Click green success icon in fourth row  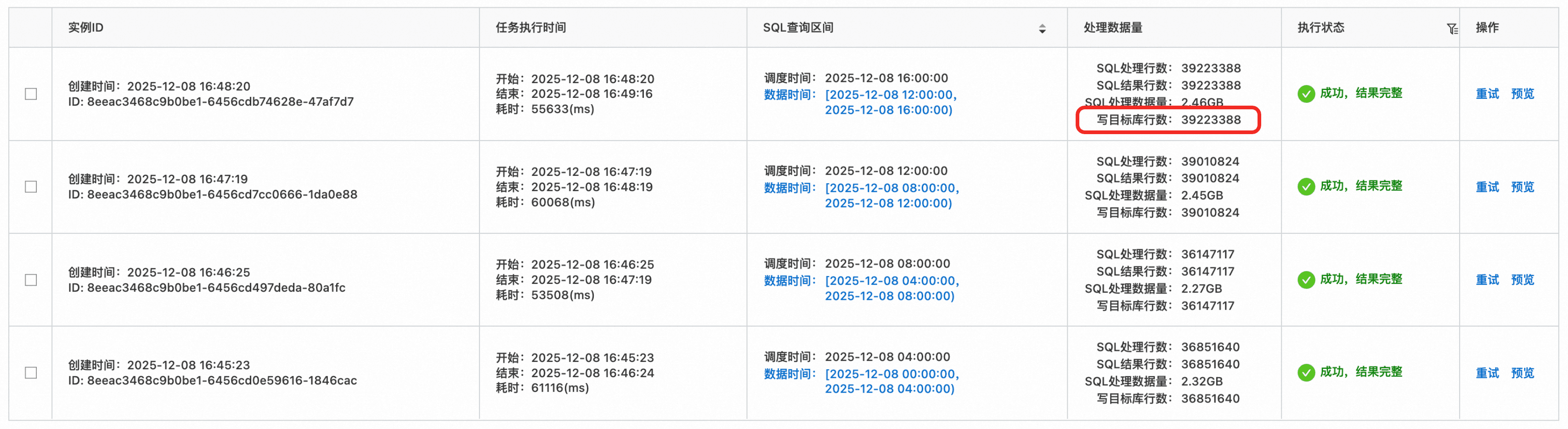click(1306, 373)
